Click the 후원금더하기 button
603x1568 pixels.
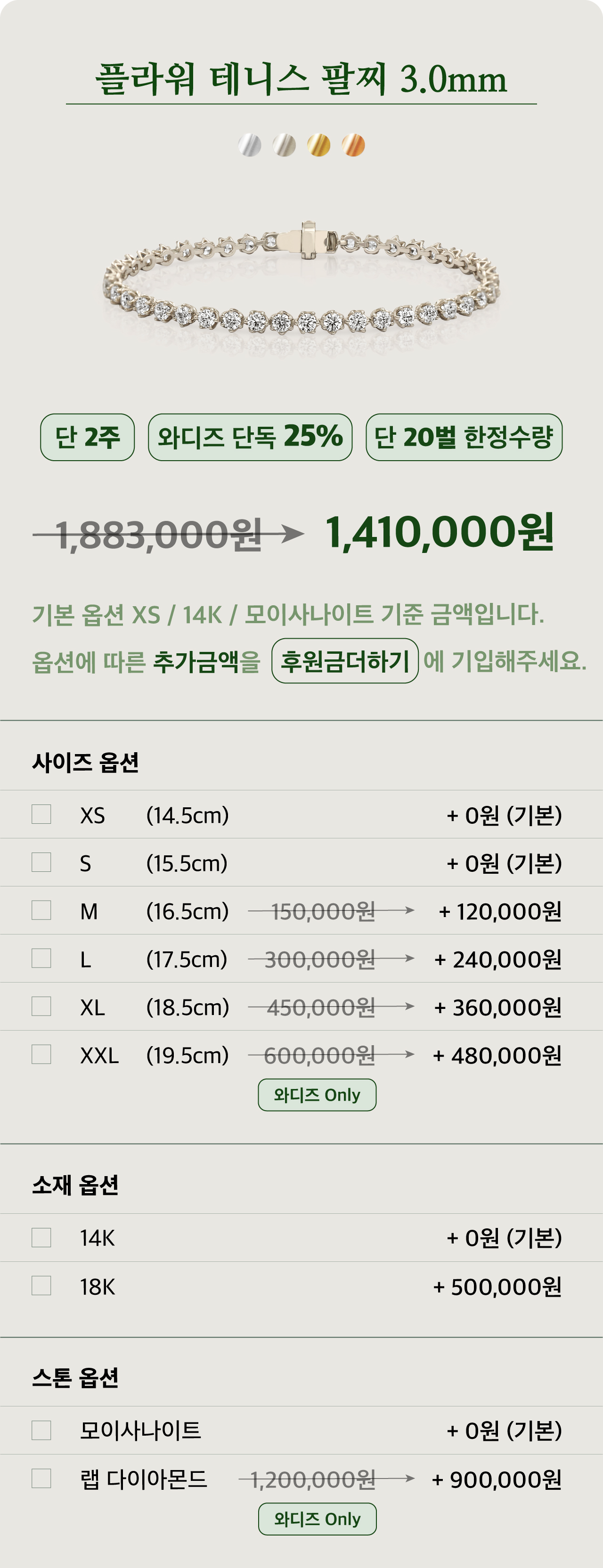(x=345, y=661)
